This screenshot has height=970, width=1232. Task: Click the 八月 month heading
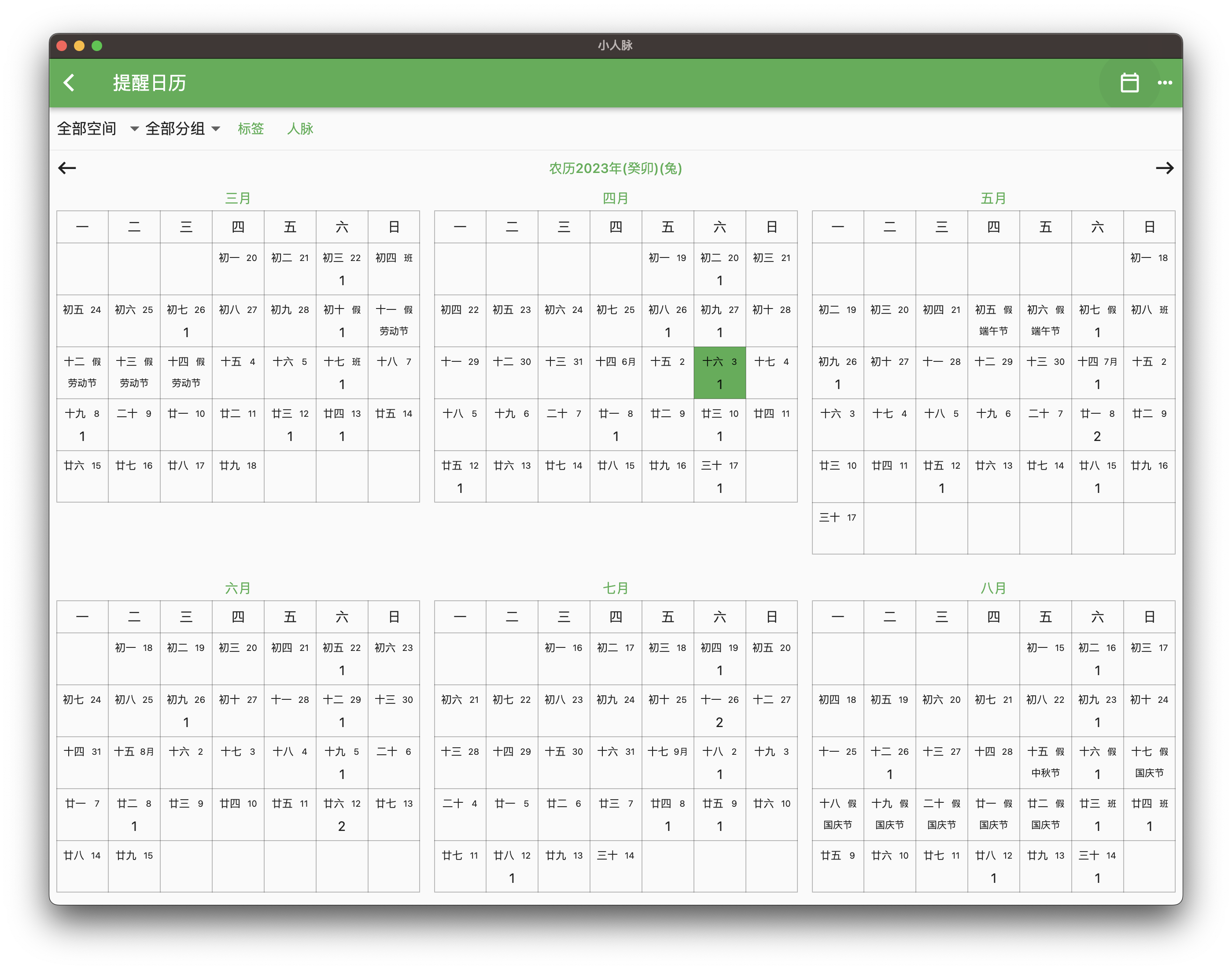(993, 588)
